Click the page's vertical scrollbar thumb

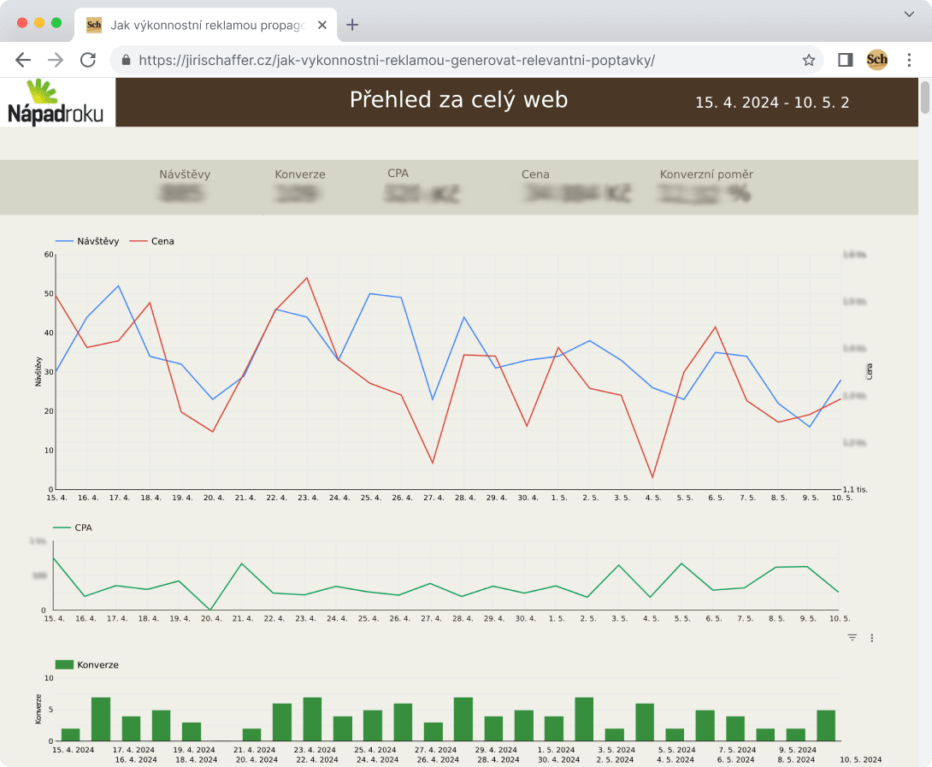point(925,97)
